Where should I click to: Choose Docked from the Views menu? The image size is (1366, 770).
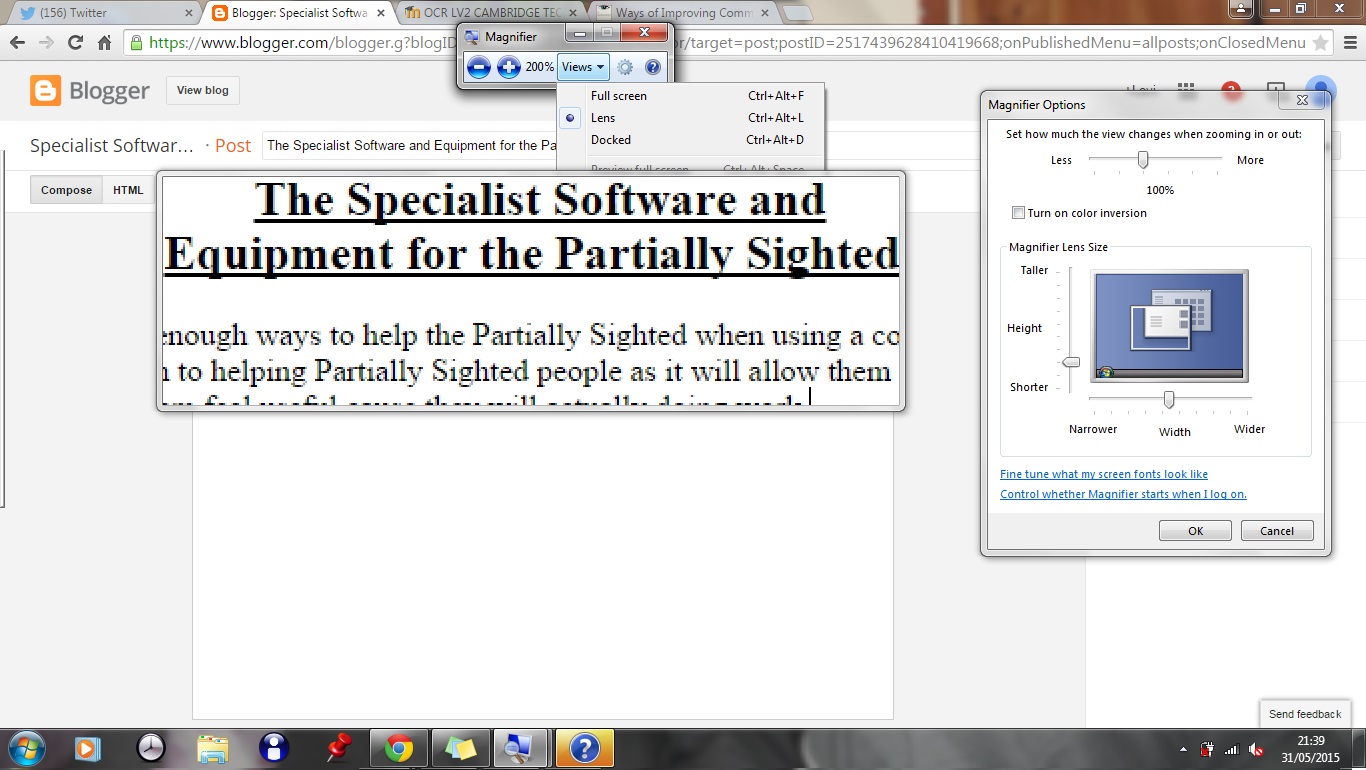pos(610,140)
